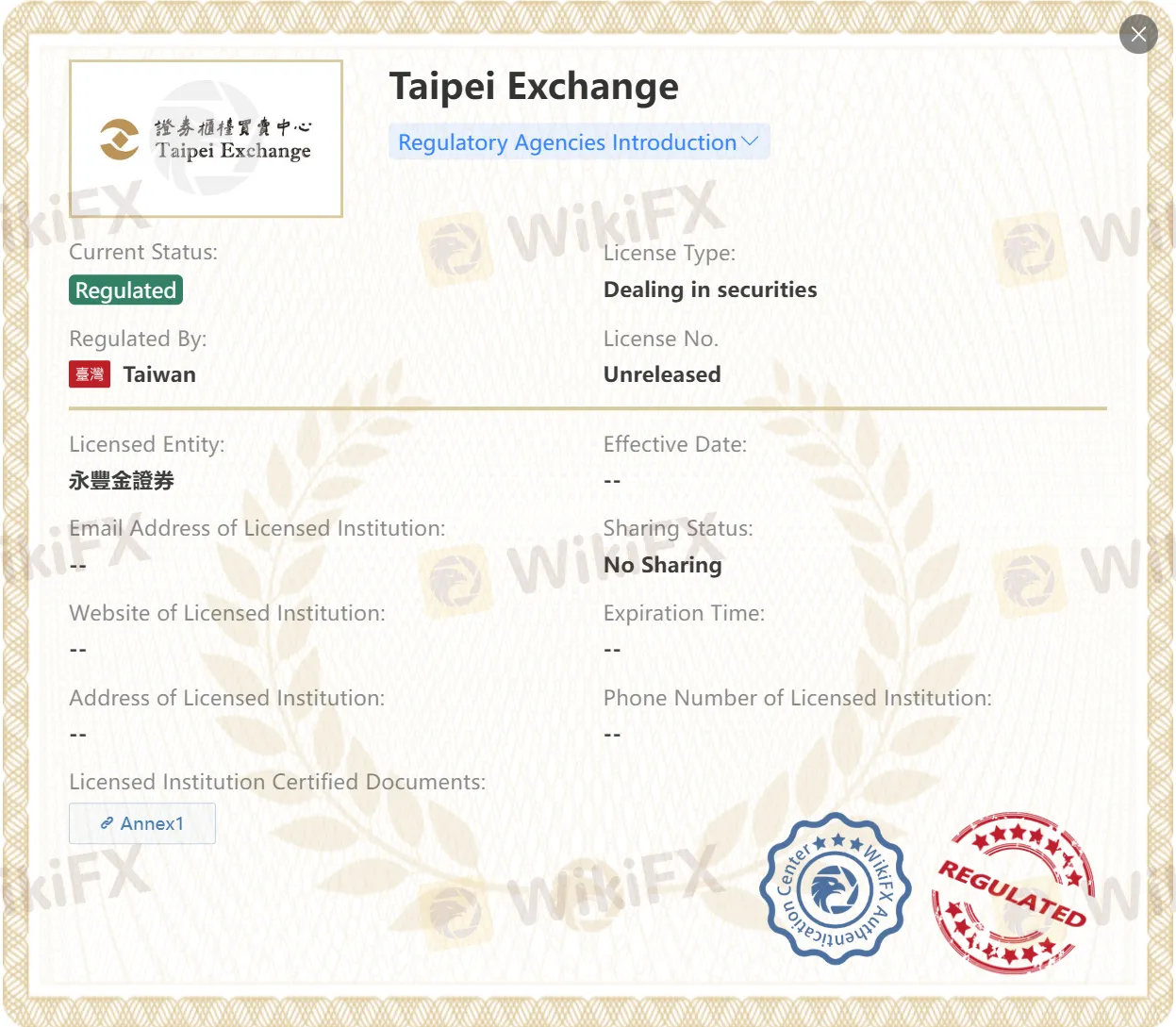Select the Taipei Exchange title heading
Image resolution: width=1176 pixels, height=1027 pixels.
(534, 86)
